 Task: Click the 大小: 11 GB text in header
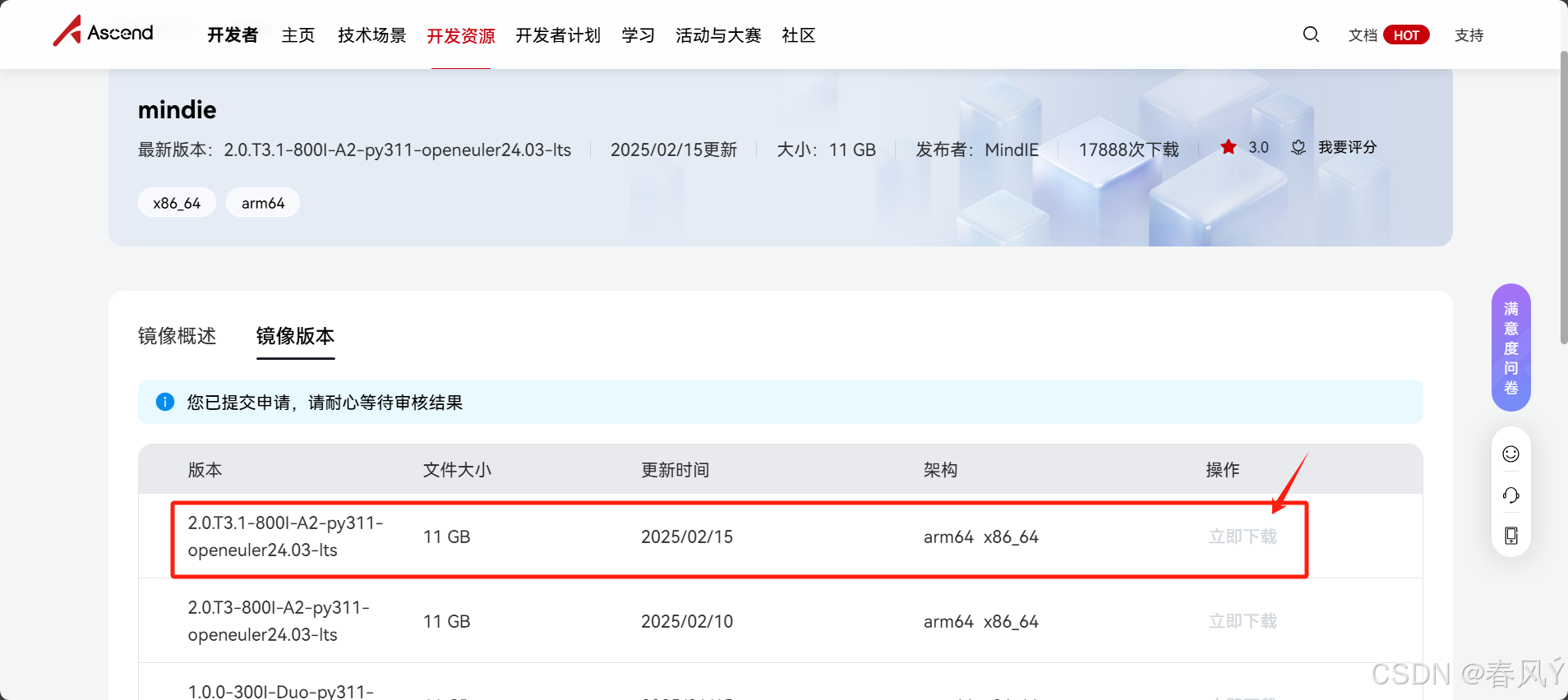tap(826, 150)
